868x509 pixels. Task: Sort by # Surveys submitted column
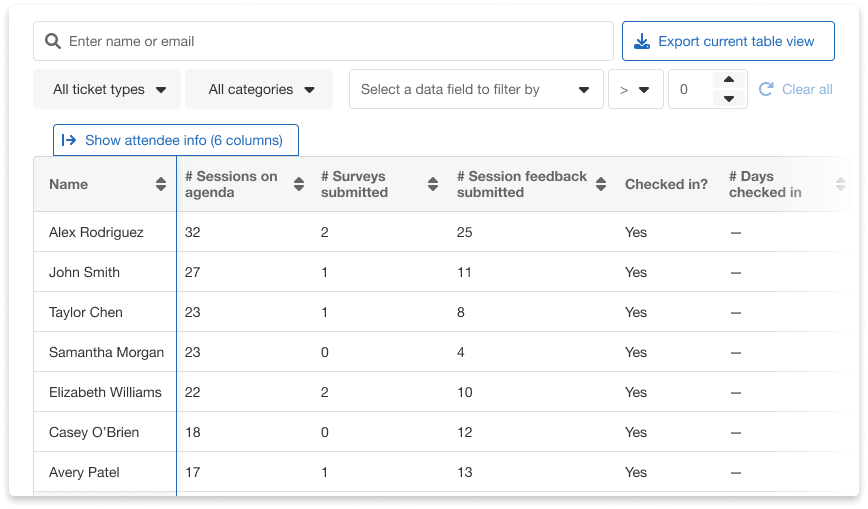pos(433,184)
